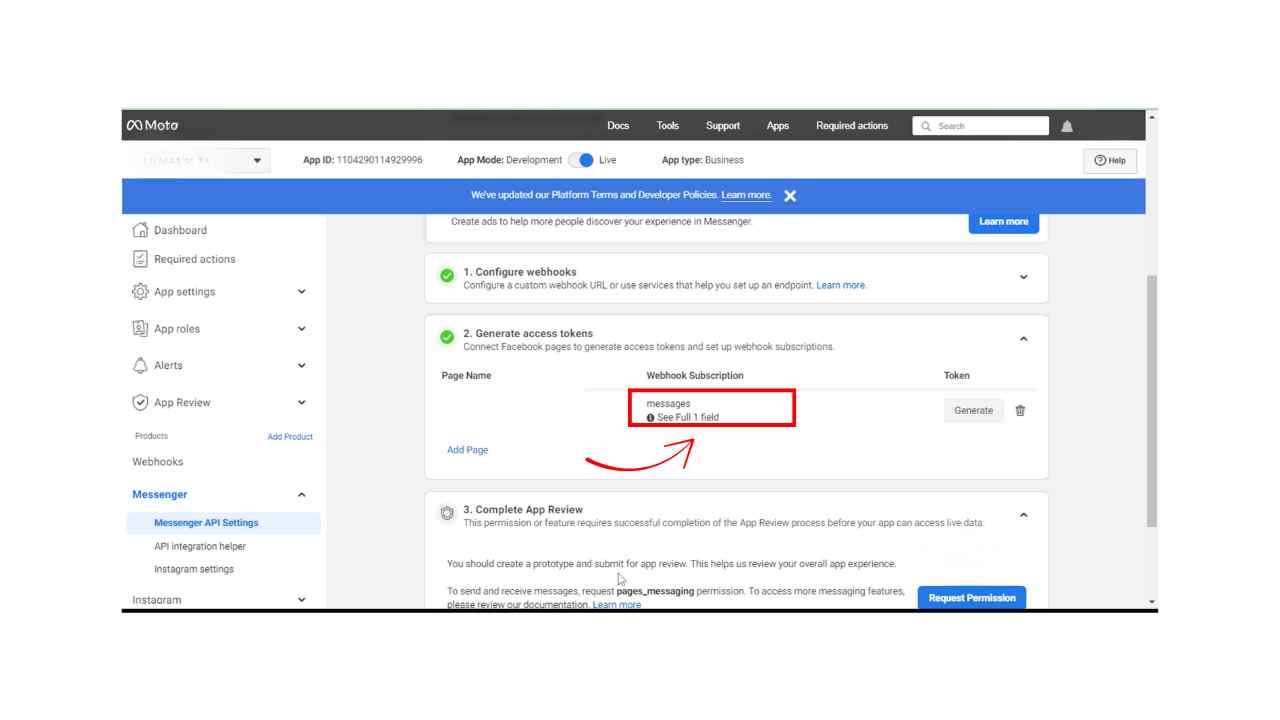The width and height of the screenshot is (1280, 720).
Task: Close the Platform Terms banner
Action: [x=790, y=196]
